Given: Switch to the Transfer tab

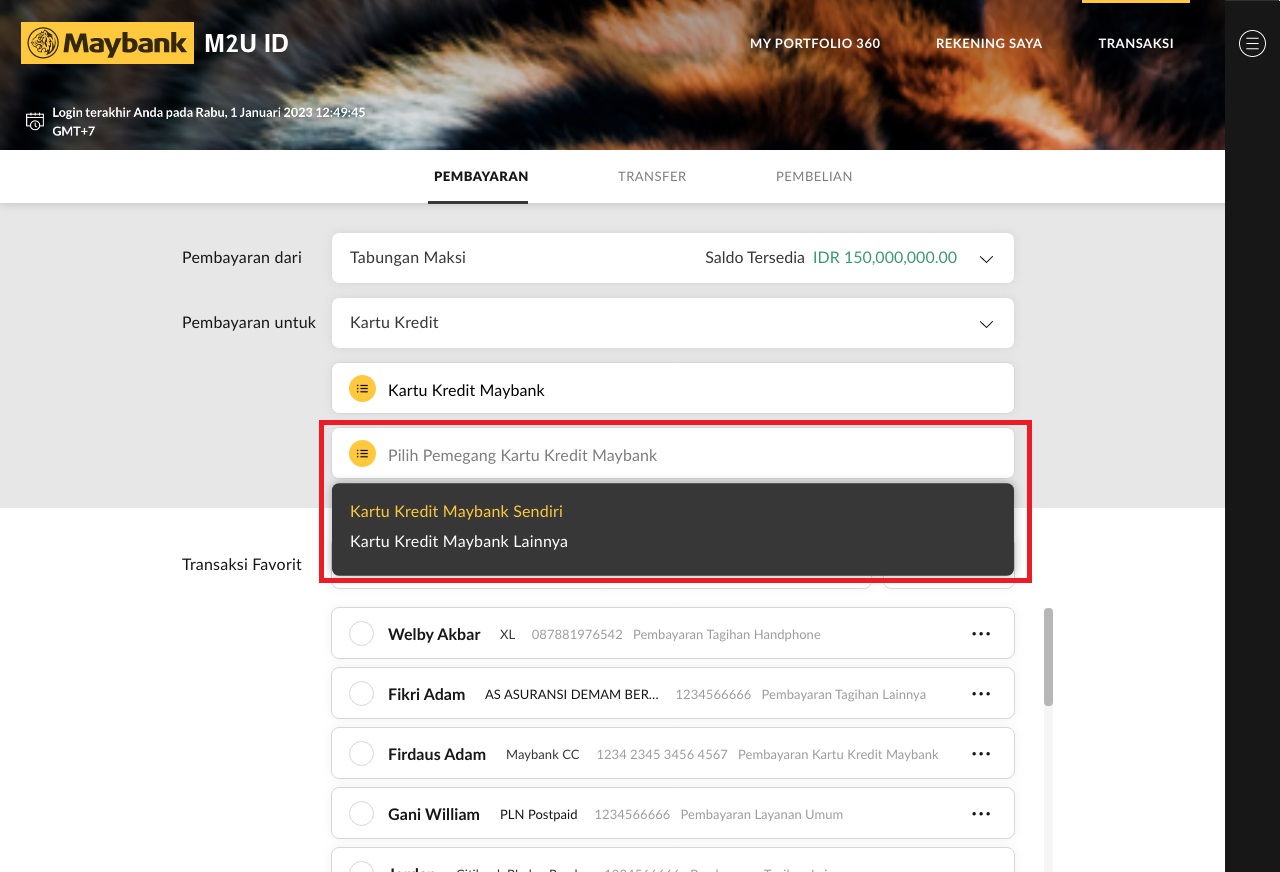Looking at the screenshot, I should point(652,176).
